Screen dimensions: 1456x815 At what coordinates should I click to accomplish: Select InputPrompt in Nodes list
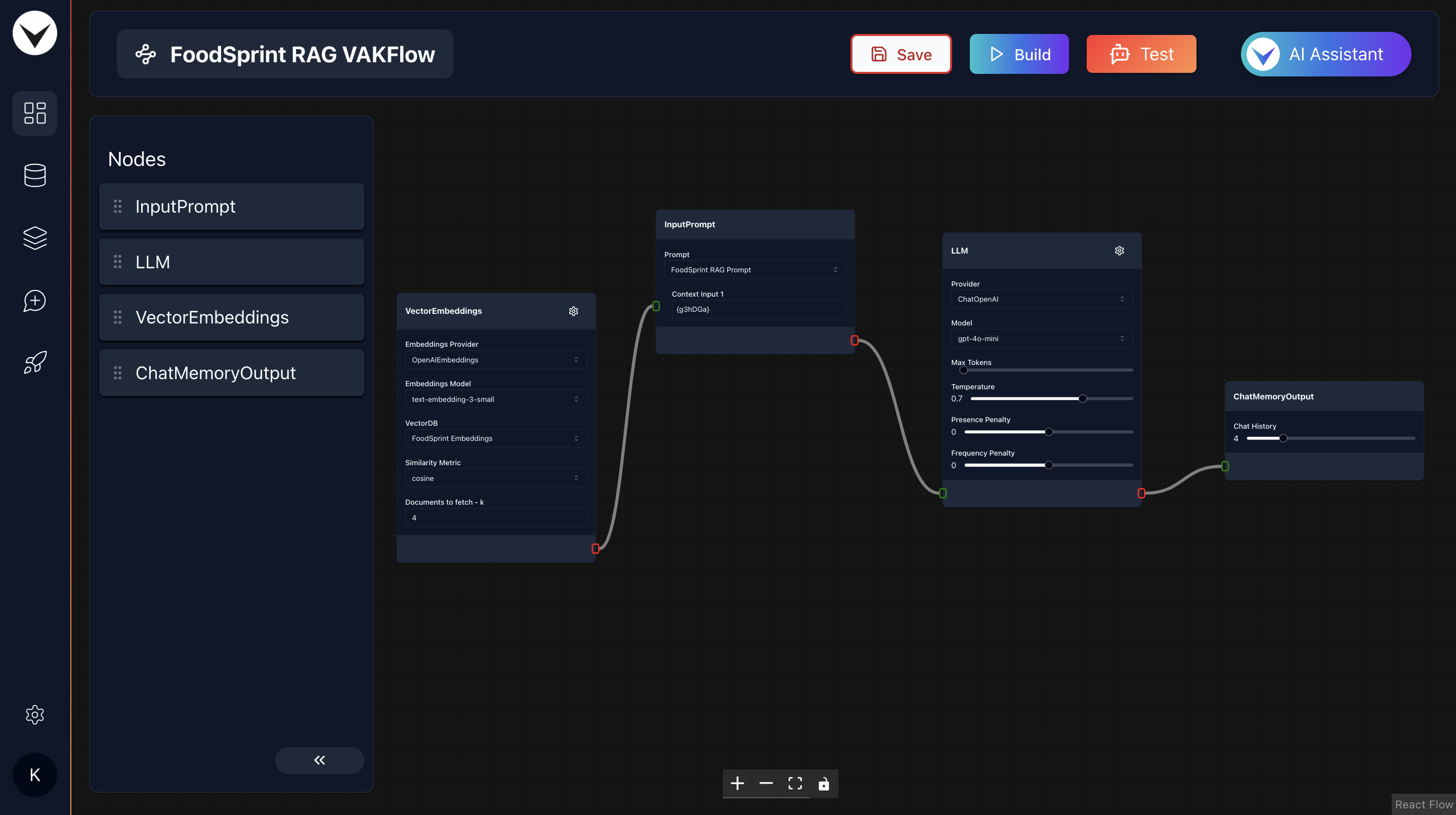click(x=231, y=207)
